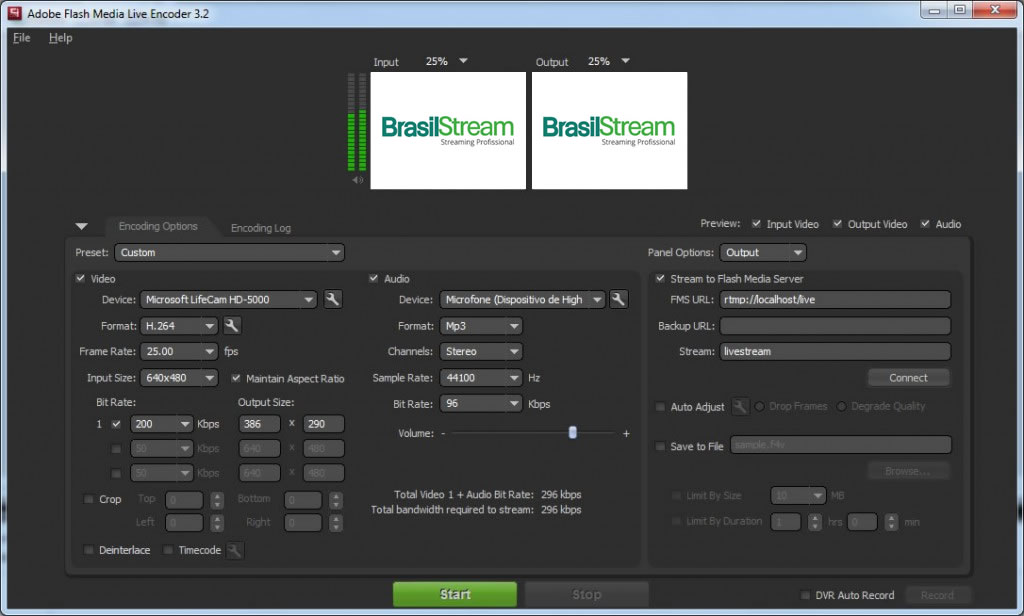Enable Deinterlace checkbox
This screenshot has width=1024, height=616.
point(89,550)
